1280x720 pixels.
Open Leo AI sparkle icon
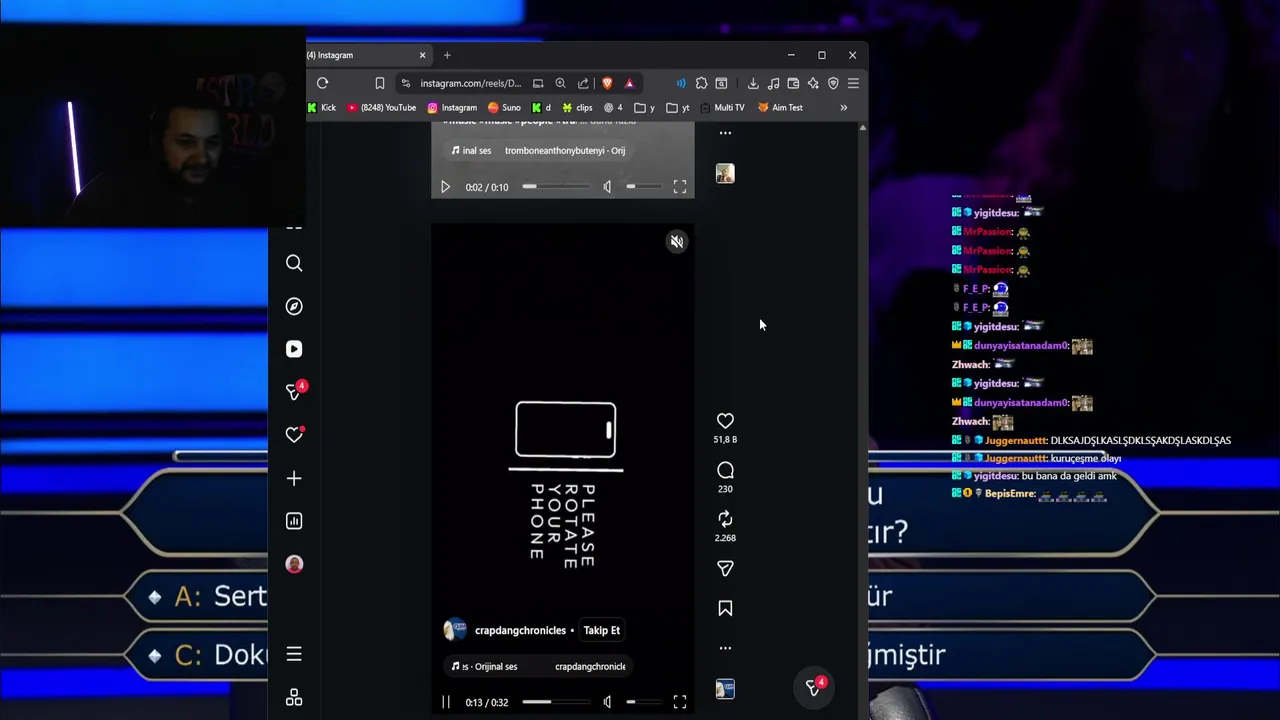[x=813, y=83]
